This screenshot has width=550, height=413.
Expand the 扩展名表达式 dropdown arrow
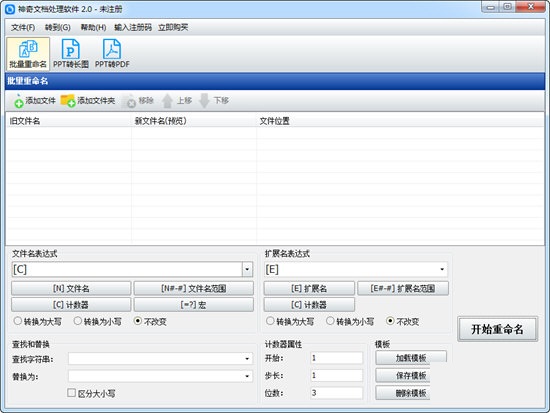coord(442,269)
